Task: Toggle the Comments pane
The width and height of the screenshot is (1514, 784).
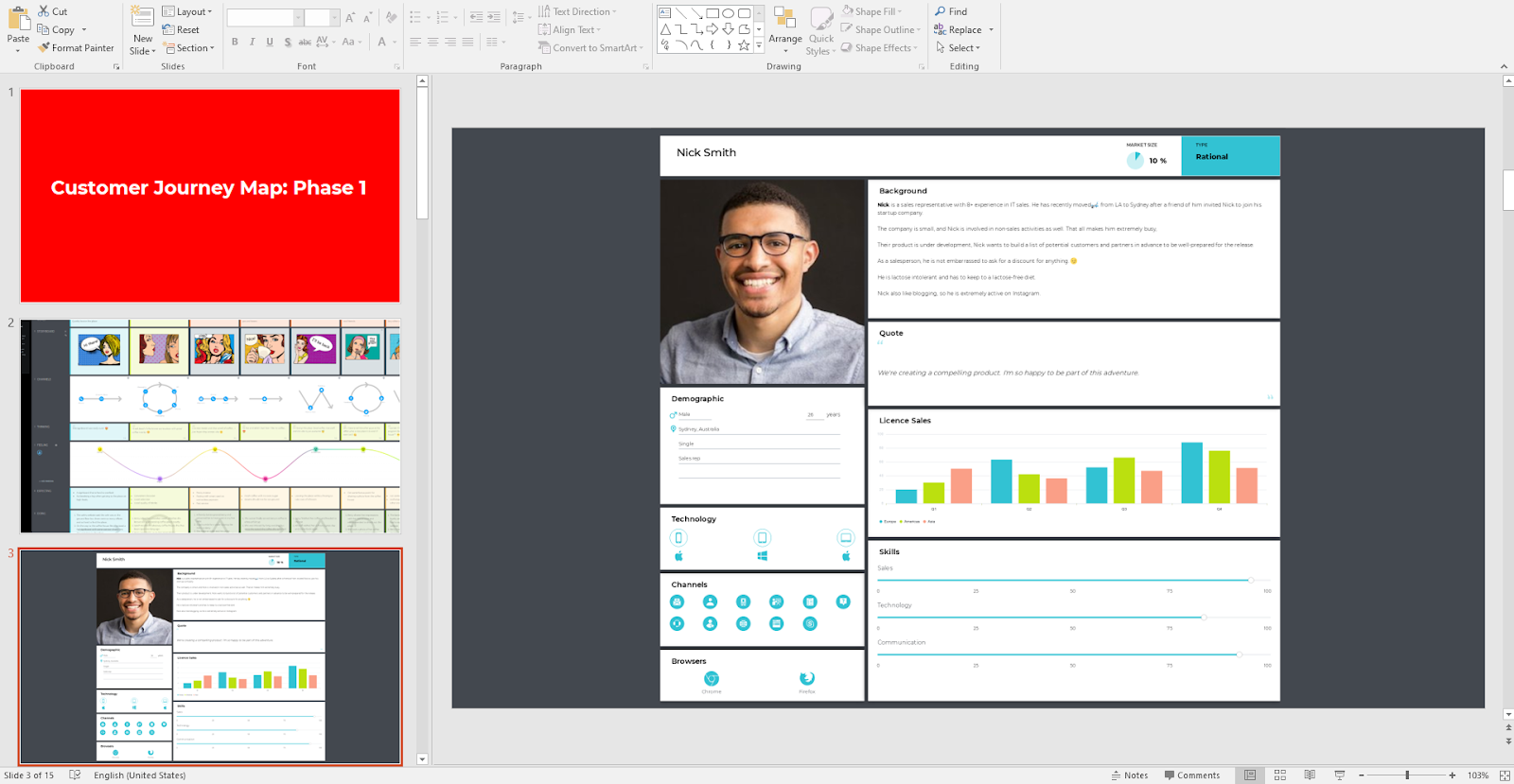Action: click(1191, 775)
